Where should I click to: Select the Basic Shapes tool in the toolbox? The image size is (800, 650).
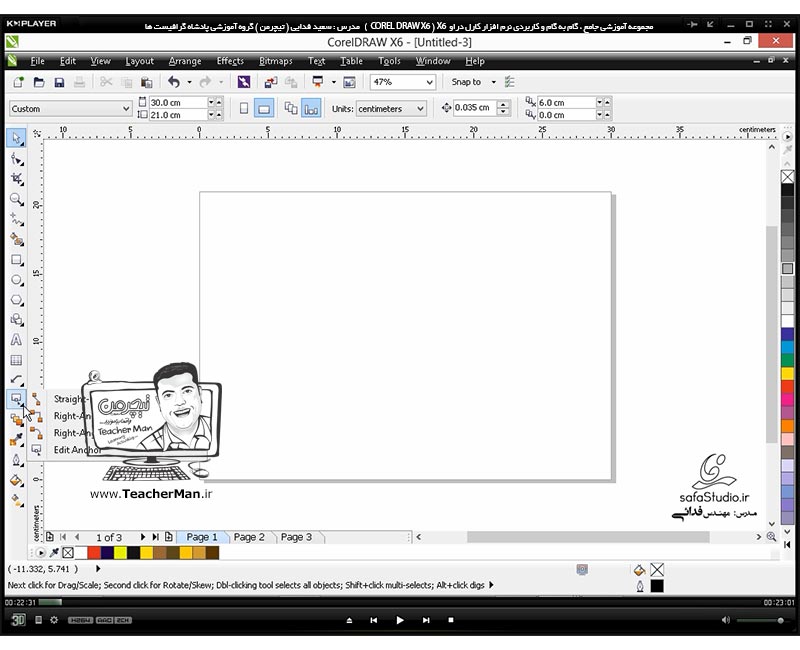click(17, 320)
